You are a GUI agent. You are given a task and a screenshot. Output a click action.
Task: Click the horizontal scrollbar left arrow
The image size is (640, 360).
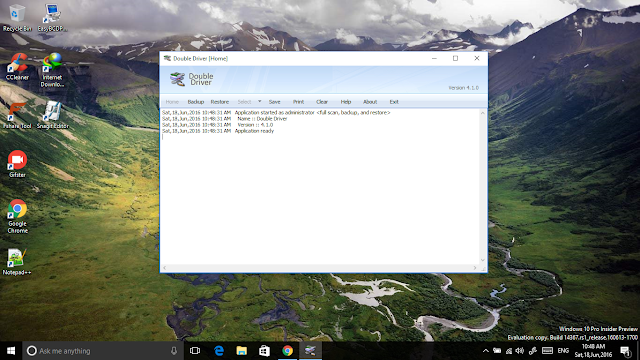pyautogui.click(x=164, y=268)
